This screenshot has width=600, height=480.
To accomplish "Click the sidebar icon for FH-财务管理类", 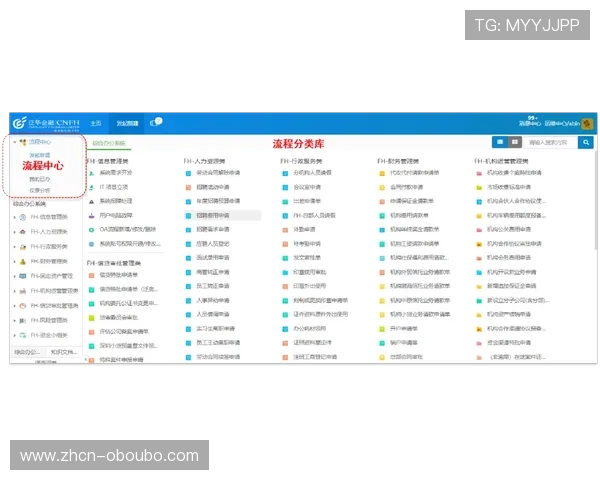I will click(x=23, y=262).
